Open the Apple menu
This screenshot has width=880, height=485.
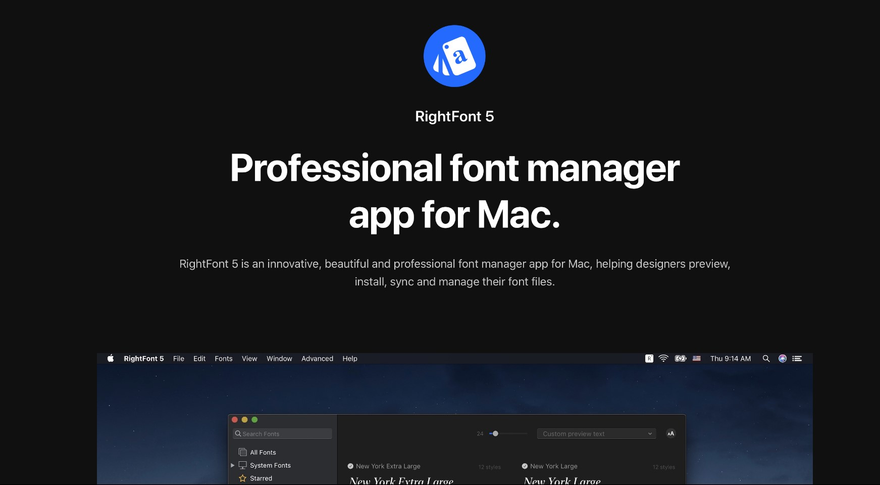[111, 358]
